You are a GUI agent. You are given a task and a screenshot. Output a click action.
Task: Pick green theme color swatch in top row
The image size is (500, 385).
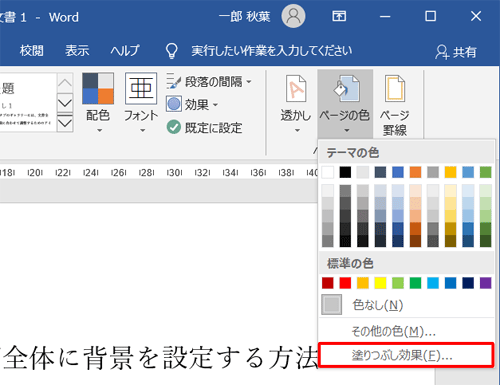pos(486,172)
